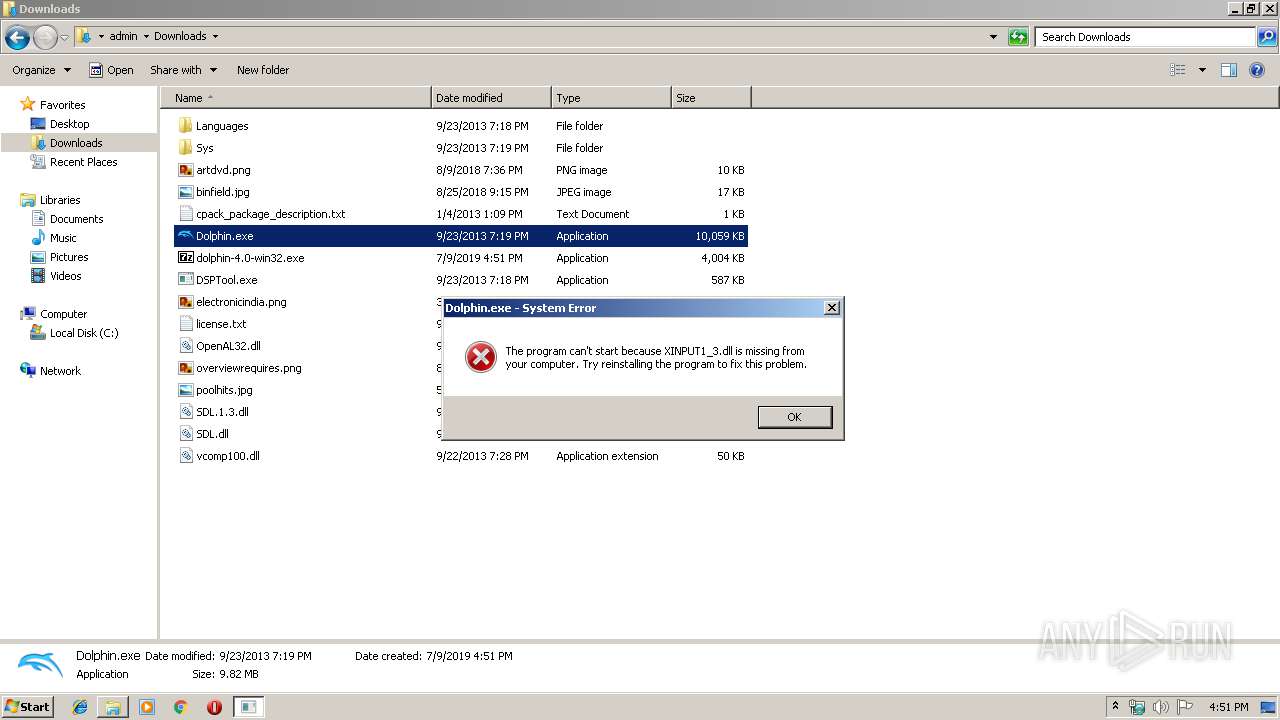Select the electronicindia.png file
Viewport: 1280px width, 720px height.
coord(241,302)
